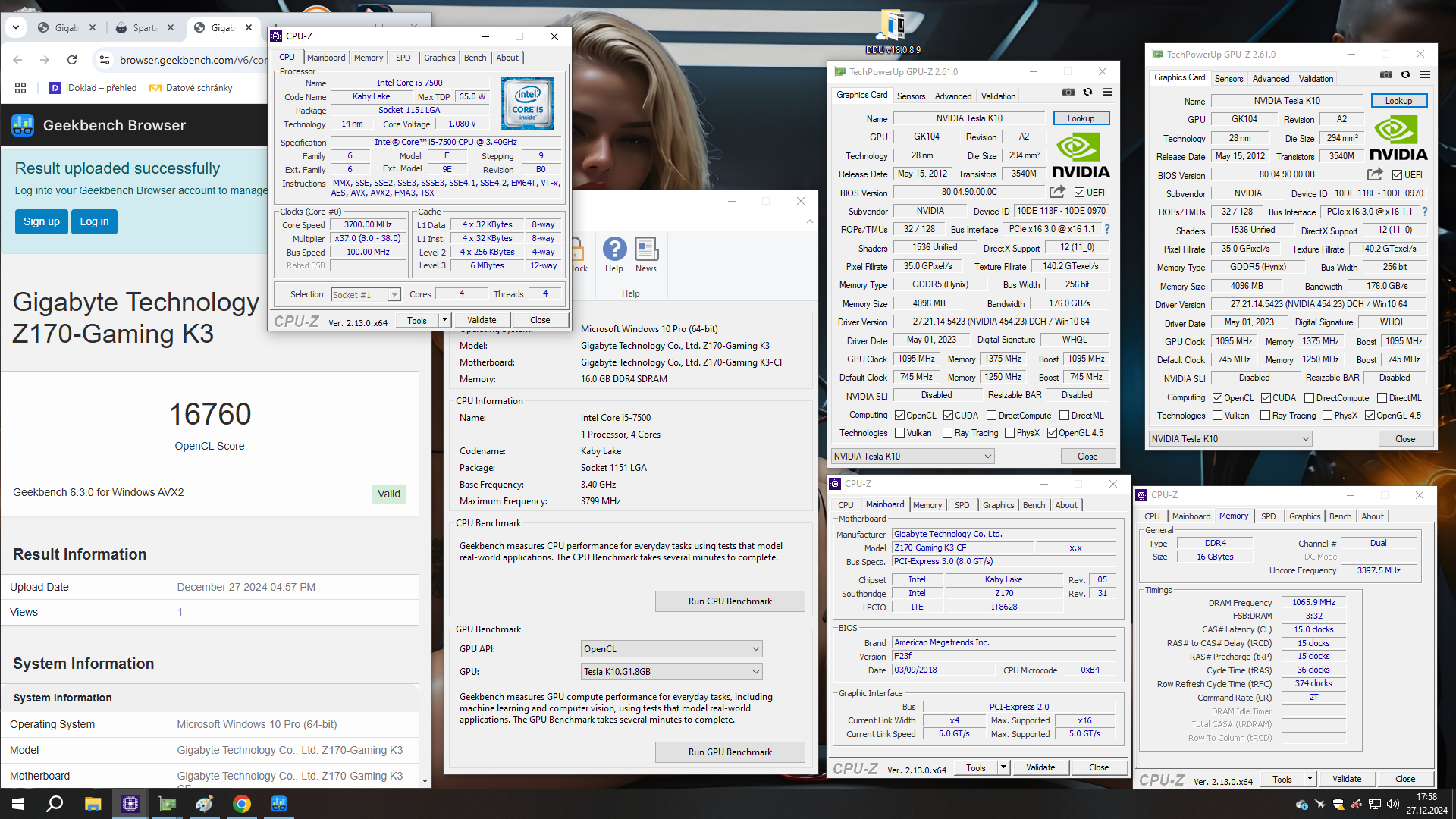Switch to Geekbench taskbar icon

[x=279, y=804]
